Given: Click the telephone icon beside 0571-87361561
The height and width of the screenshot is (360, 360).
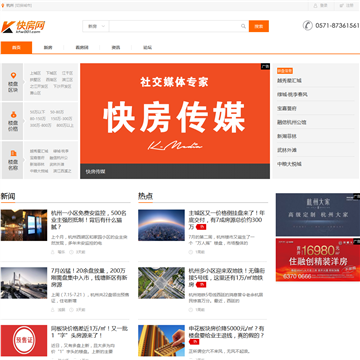Looking at the screenshot, I should [x=308, y=25].
